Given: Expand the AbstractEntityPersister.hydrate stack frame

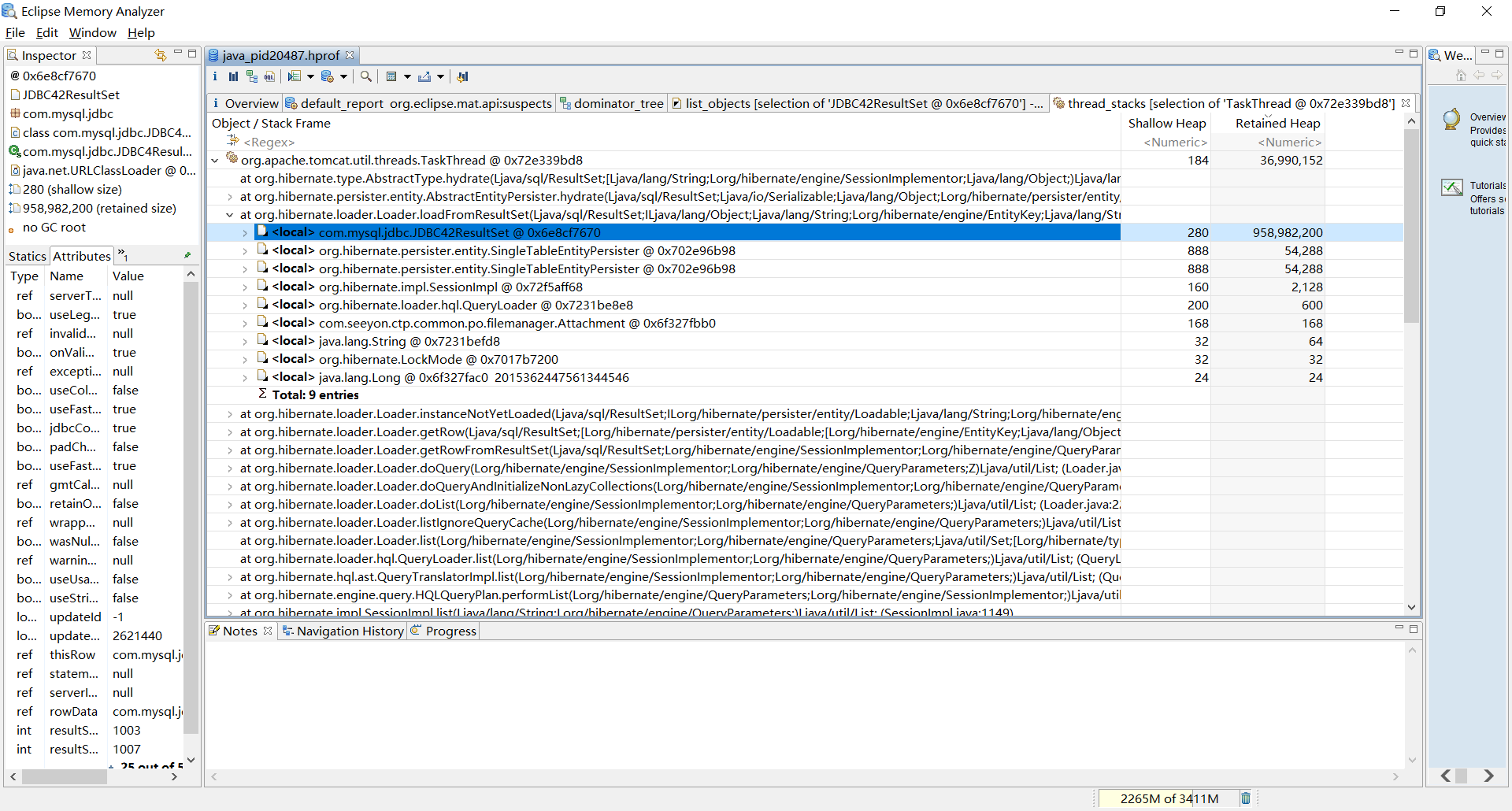Looking at the screenshot, I should 229,197.
